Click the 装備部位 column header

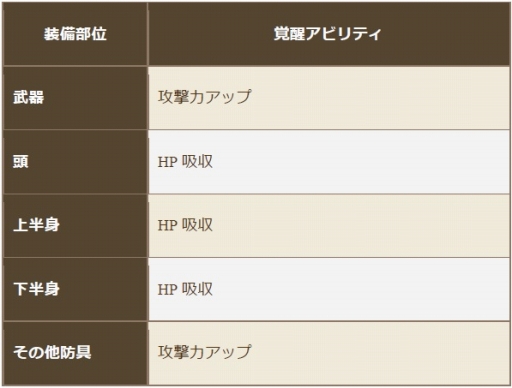[75, 34]
